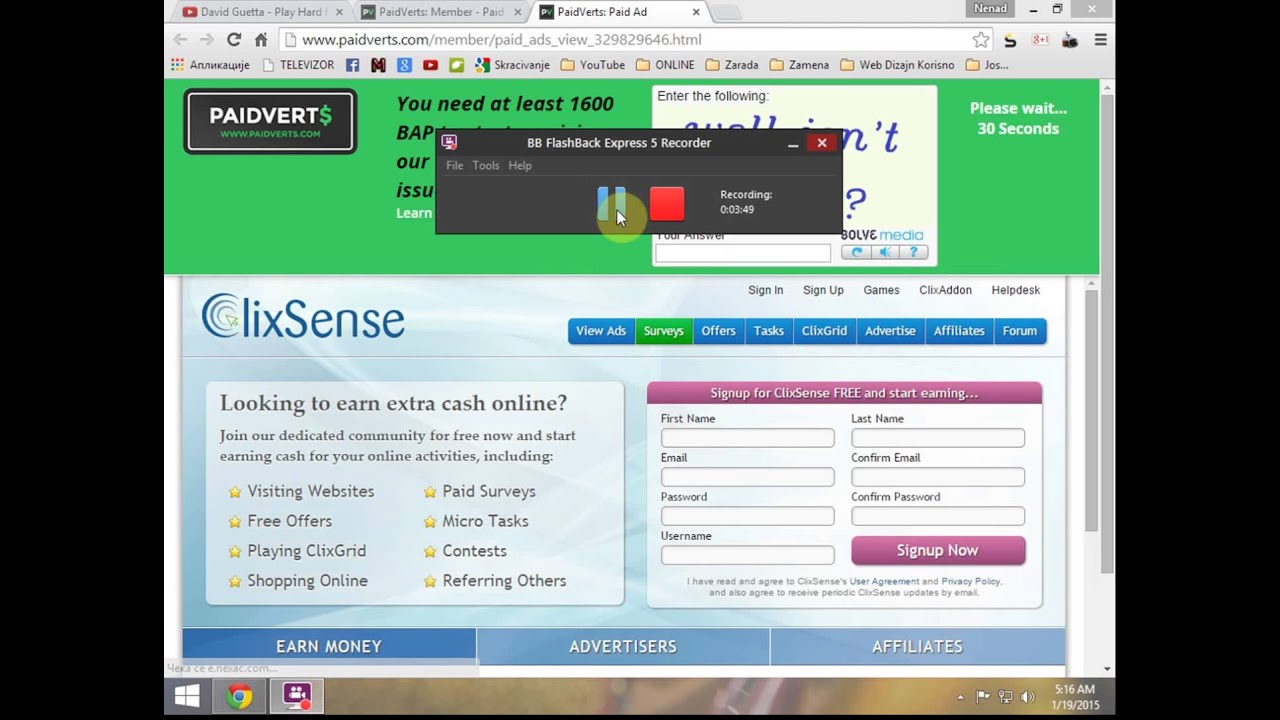Screen dimensions: 1280x720
Task: Click the PaidVerts logo
Action: click(270, 121)
